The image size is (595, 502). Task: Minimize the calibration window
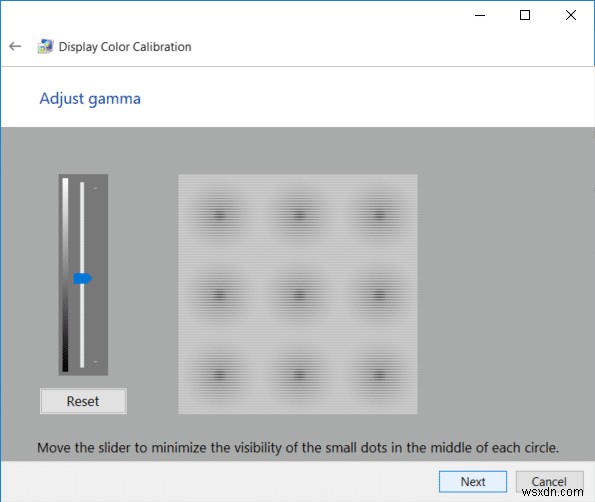[x=480, y=15]
